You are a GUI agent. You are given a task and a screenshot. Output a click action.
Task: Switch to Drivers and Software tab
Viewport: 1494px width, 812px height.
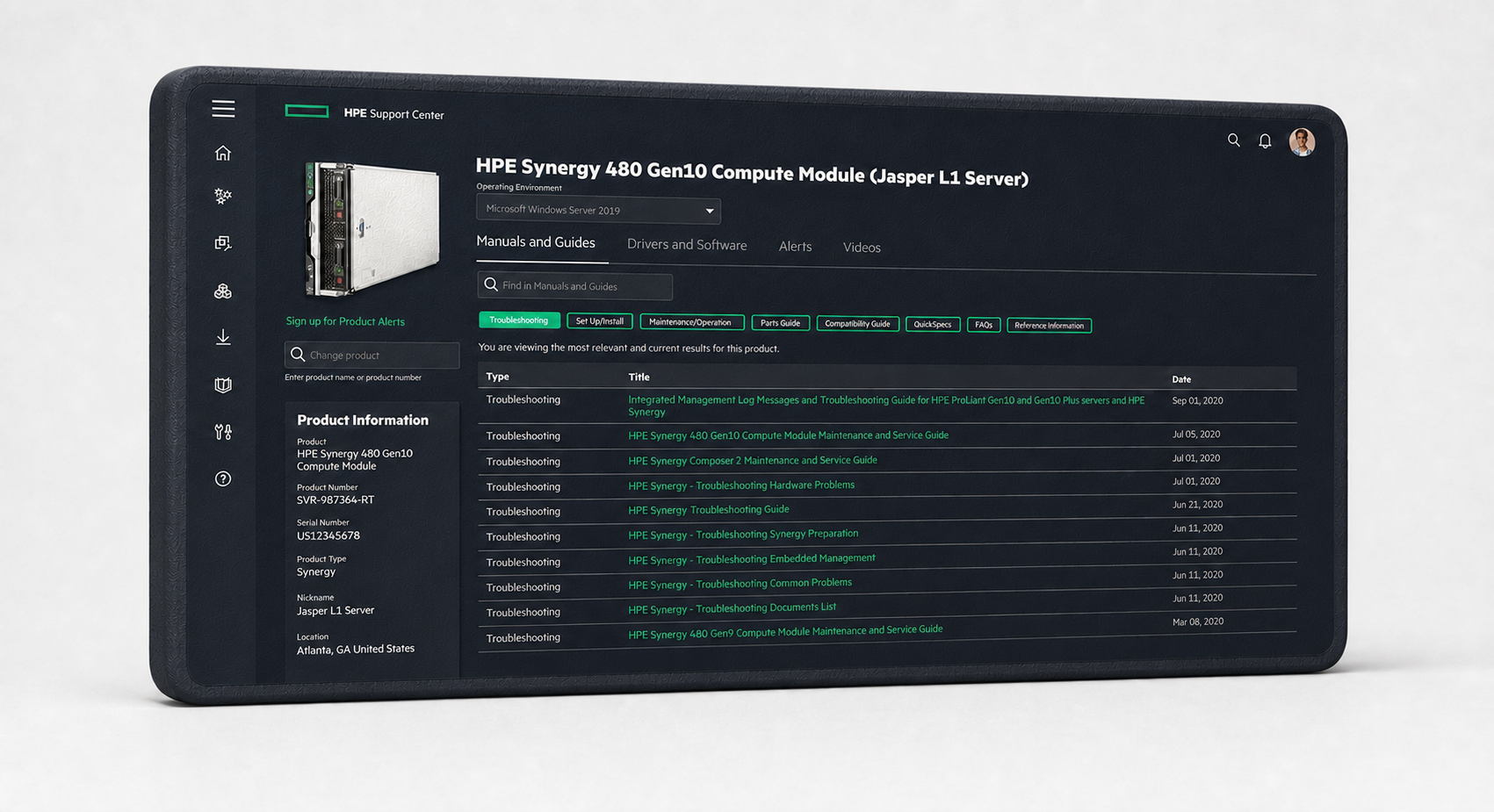[x=687, y=245]
